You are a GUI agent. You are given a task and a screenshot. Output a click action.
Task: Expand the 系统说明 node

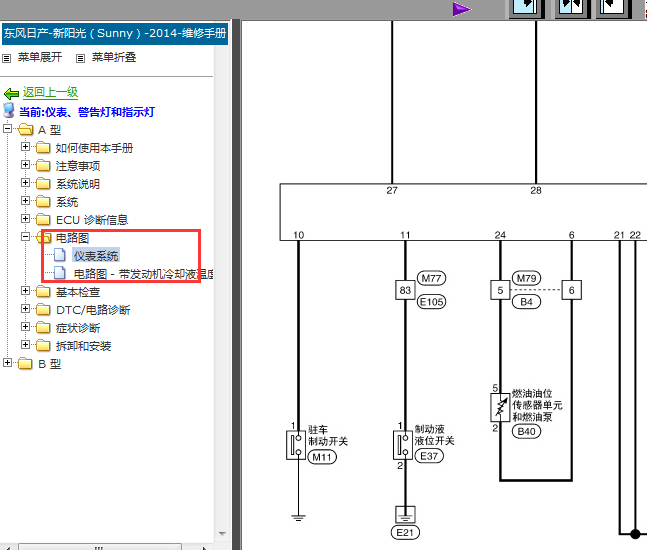point(25,182)
